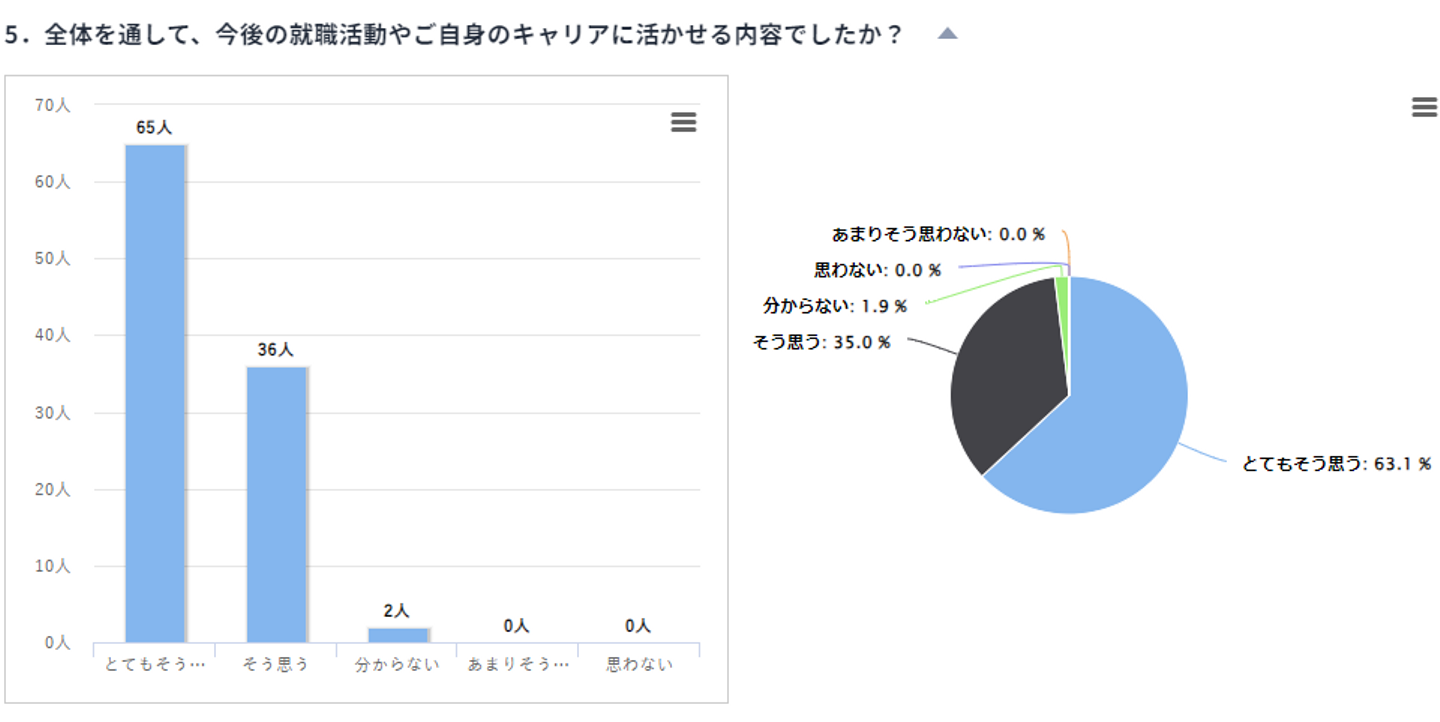Click the あまりそう… x-axis category label

[518, 665]
